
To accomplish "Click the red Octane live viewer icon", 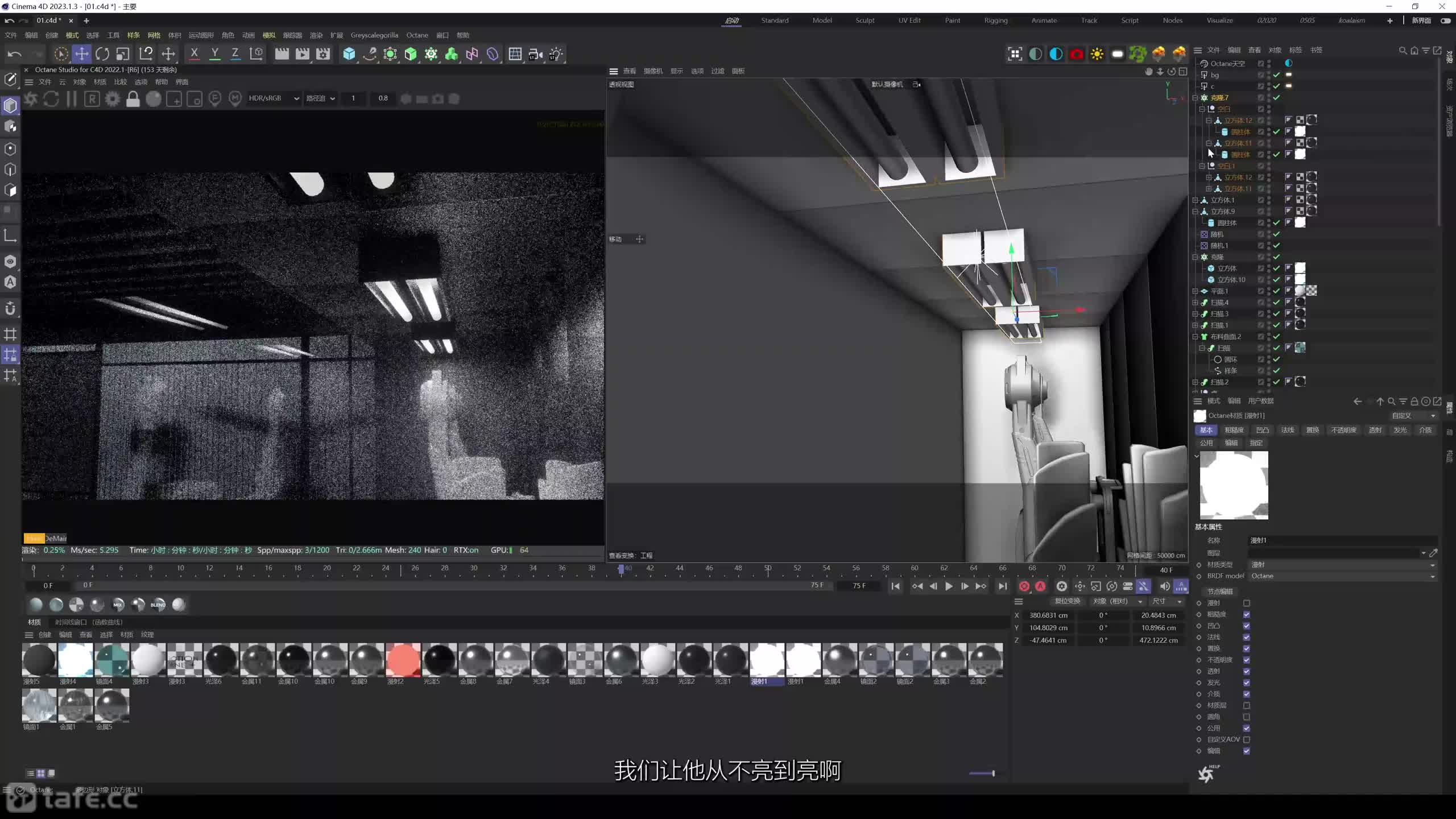I will [1077, 54].
